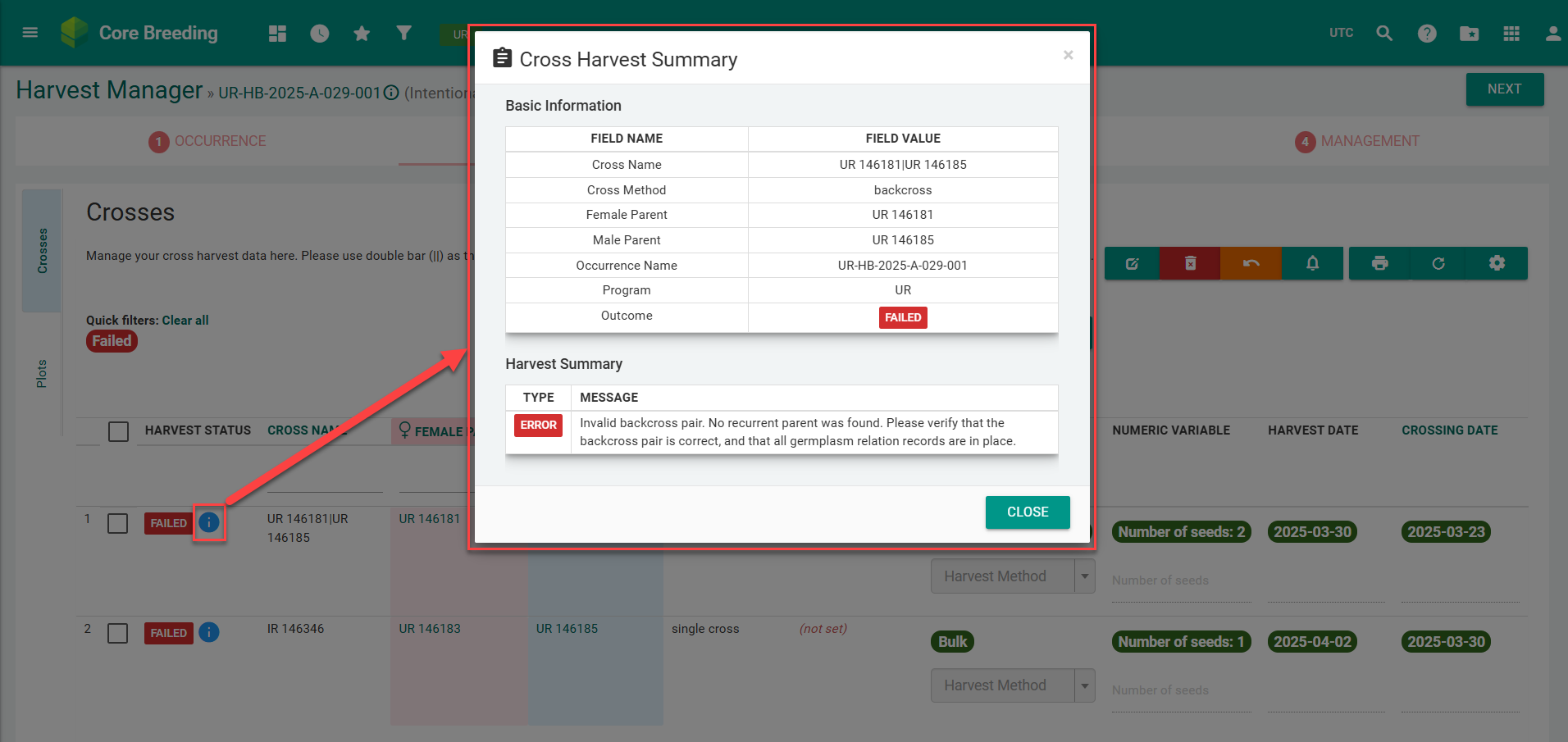Image resolution: width=1568 pixels, height=742 pixels.
Task: Expand row 1 Harvest Method dropdown
Action: [x=1084, y=576]
